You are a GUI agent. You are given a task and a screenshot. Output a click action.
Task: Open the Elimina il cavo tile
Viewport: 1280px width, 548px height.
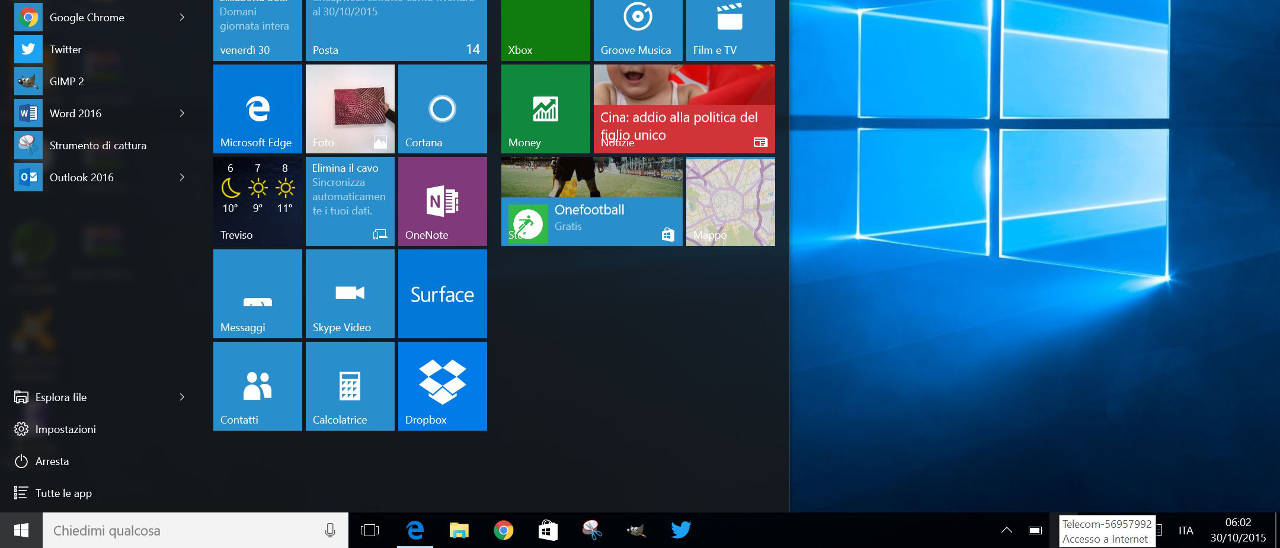tap(350, 201)
